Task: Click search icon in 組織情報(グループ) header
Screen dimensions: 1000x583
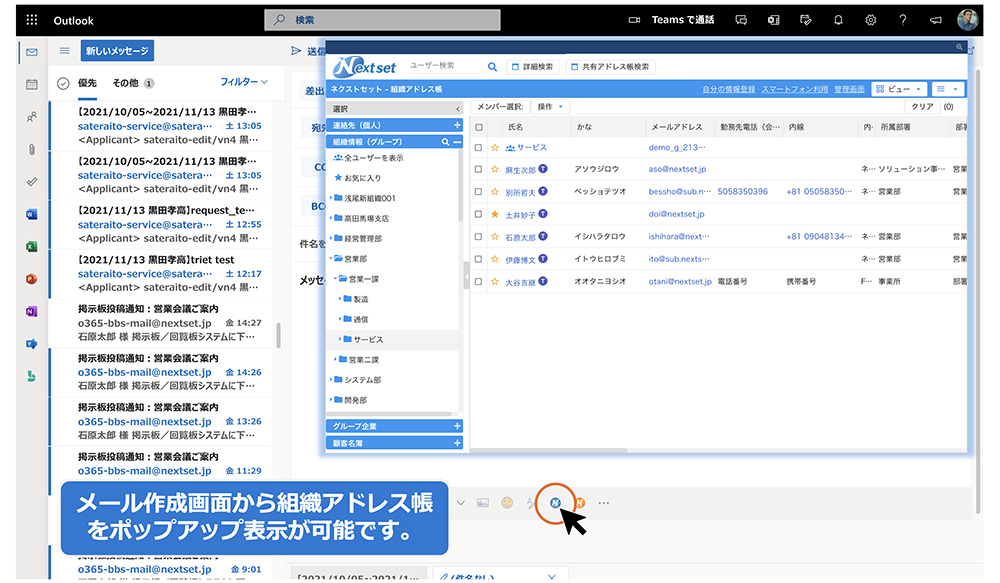Action: point(445,142)
